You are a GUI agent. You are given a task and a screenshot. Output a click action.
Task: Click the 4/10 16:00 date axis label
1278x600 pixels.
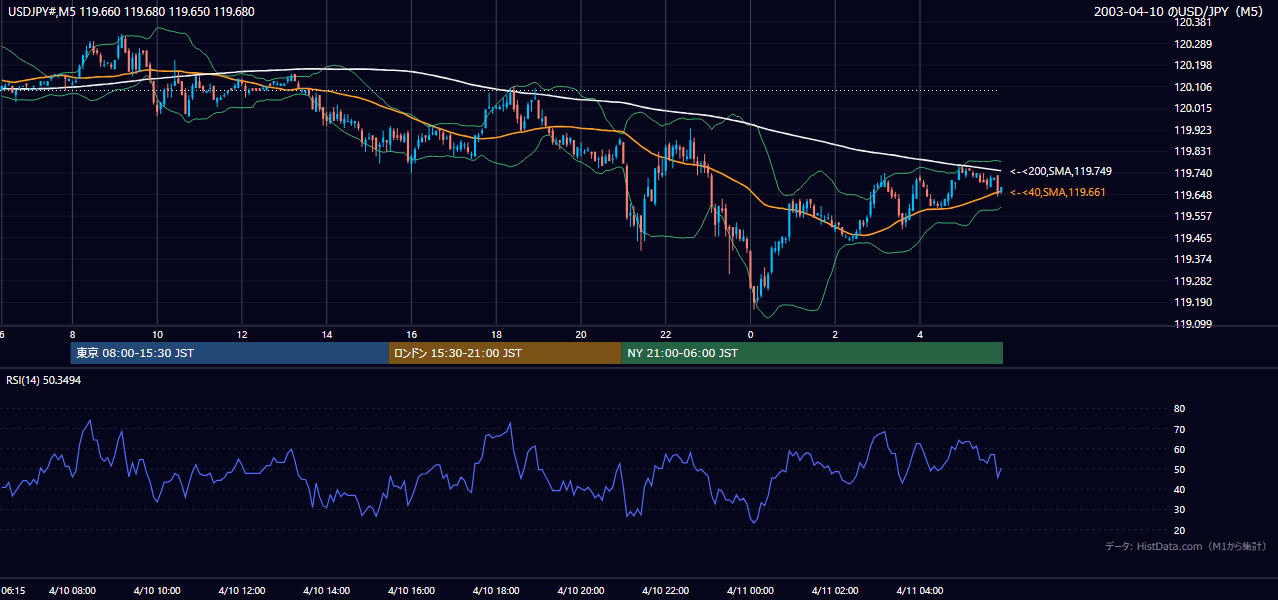412,590
